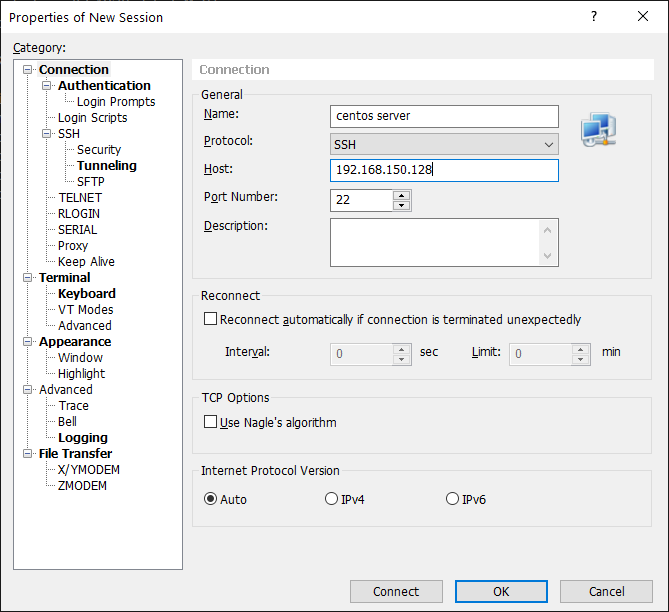This screenshot has width=669, height=612.
Task: Select the Auto protocol version radio
Action: coord(210,498)
